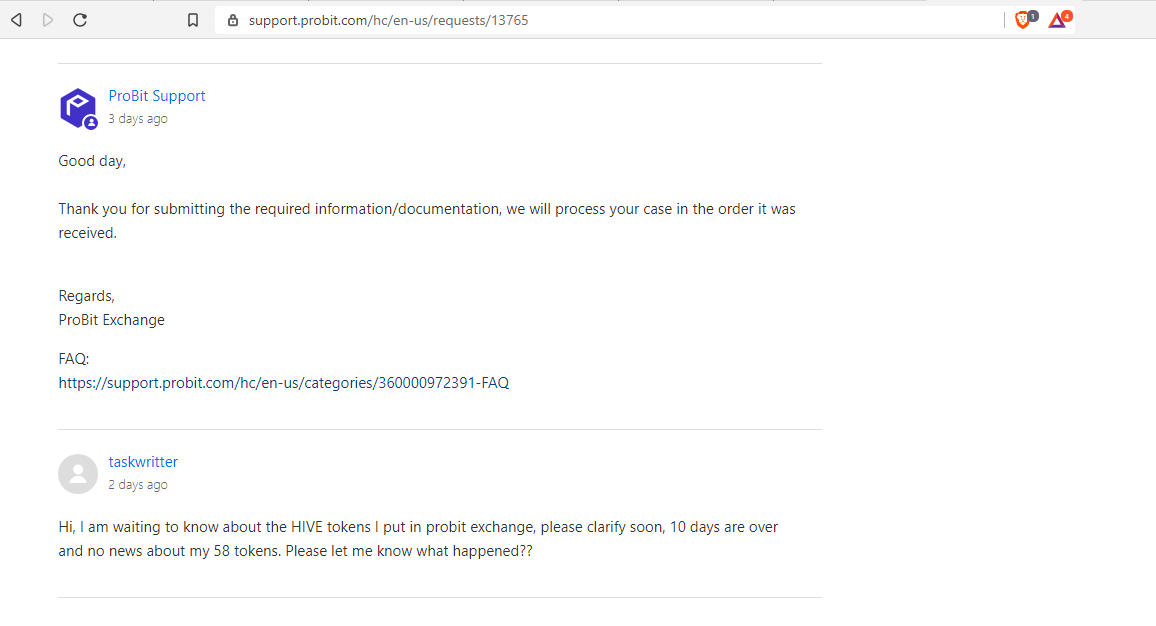Click taskwritter's gray profile avatar
The height and width of the screenshot is (626, 1156).
[x=78, y=473]
